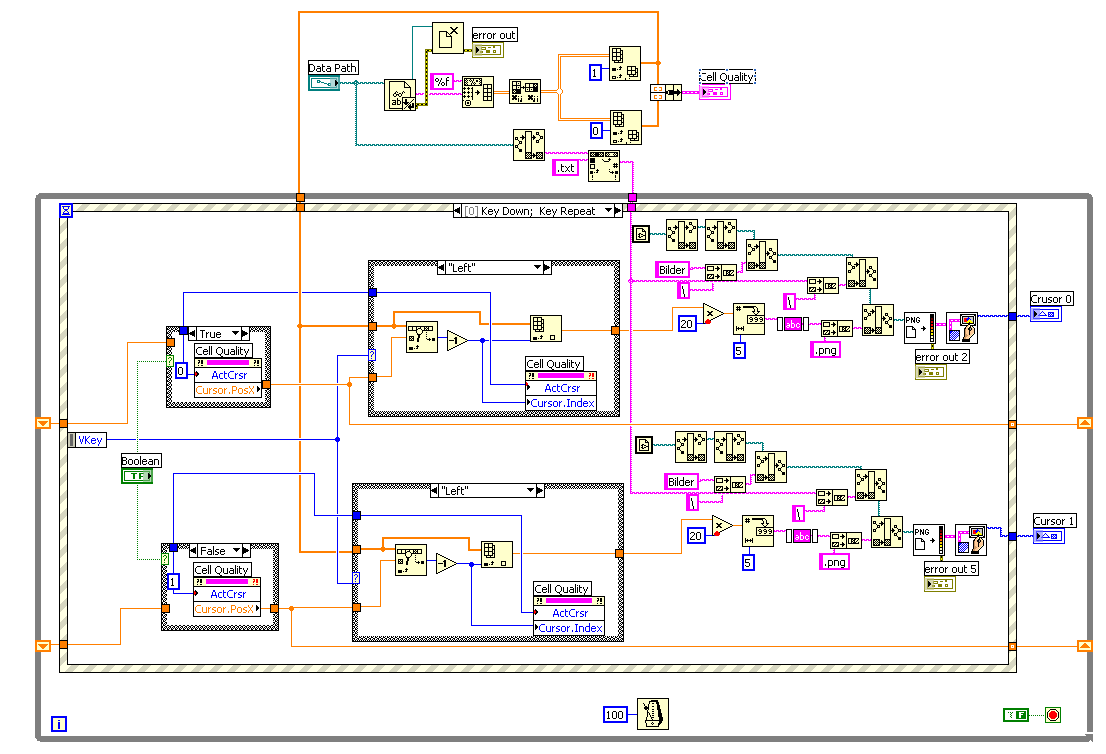Select the Cell Quality indicator terminal
This screenshot has height=754, width=1106.
(715, 92)
